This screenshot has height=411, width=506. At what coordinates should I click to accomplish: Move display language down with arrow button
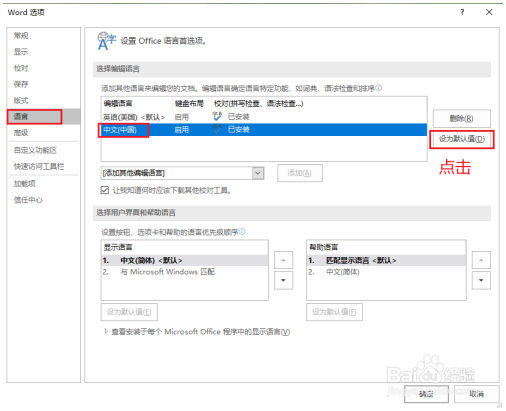pyautogui.click(x=283, y=280)
